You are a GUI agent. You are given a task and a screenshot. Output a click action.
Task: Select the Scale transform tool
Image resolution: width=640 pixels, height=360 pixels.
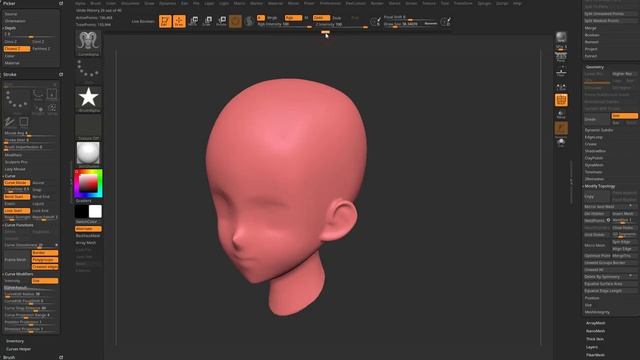click(x=207, y=21)
